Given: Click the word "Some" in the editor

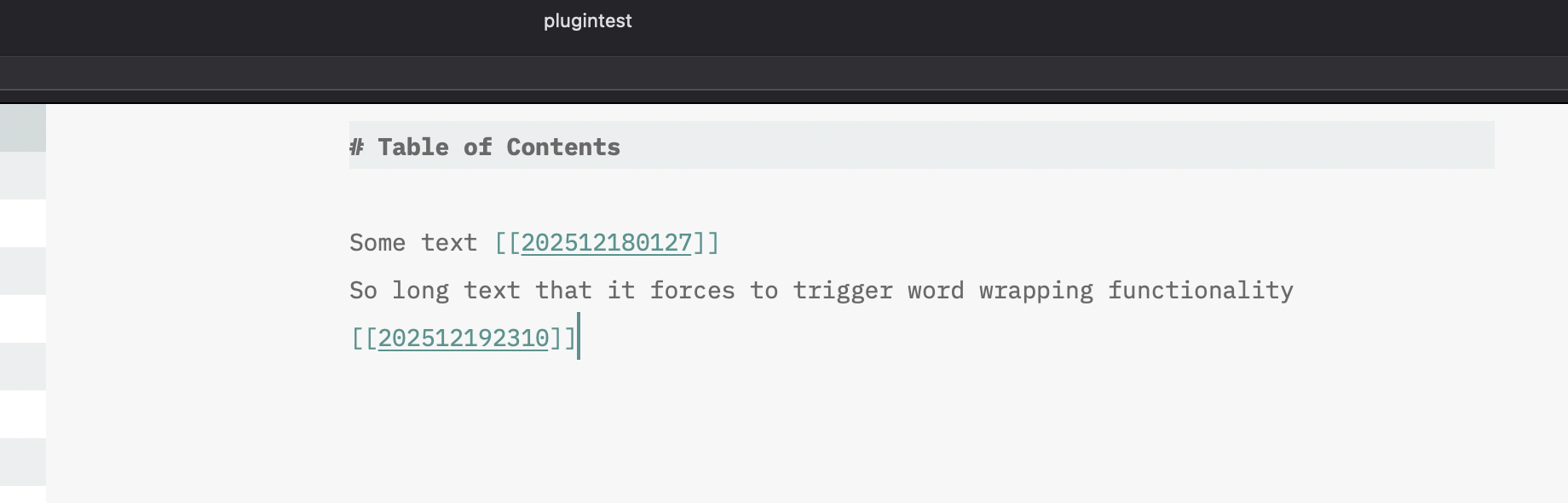Looking at the screenshot, I should coord(378,243).
